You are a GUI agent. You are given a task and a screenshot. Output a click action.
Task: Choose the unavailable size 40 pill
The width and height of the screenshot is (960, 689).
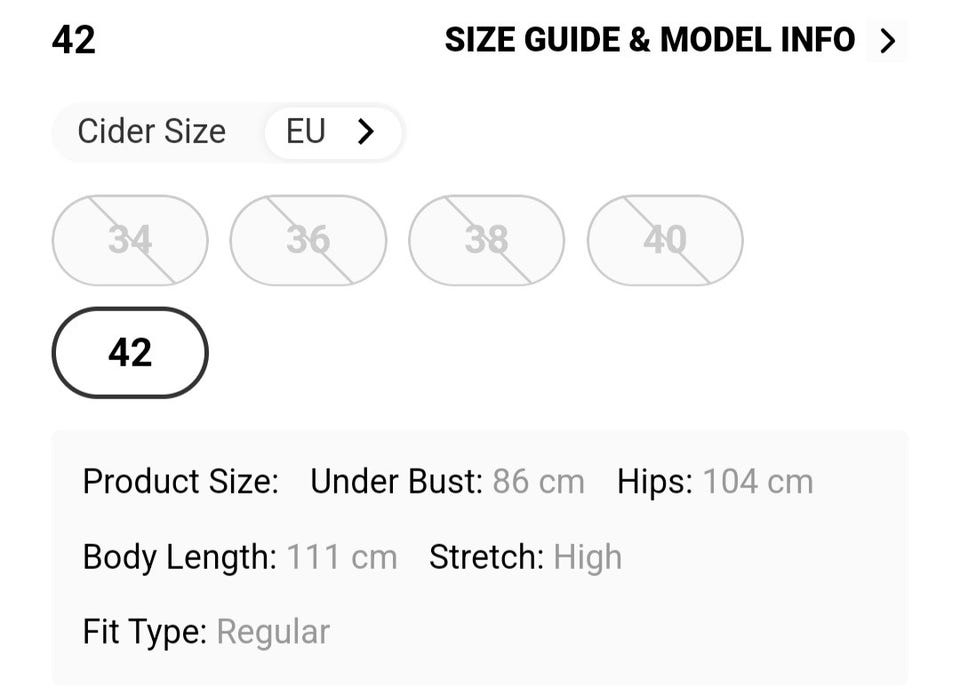coord(665,240)
